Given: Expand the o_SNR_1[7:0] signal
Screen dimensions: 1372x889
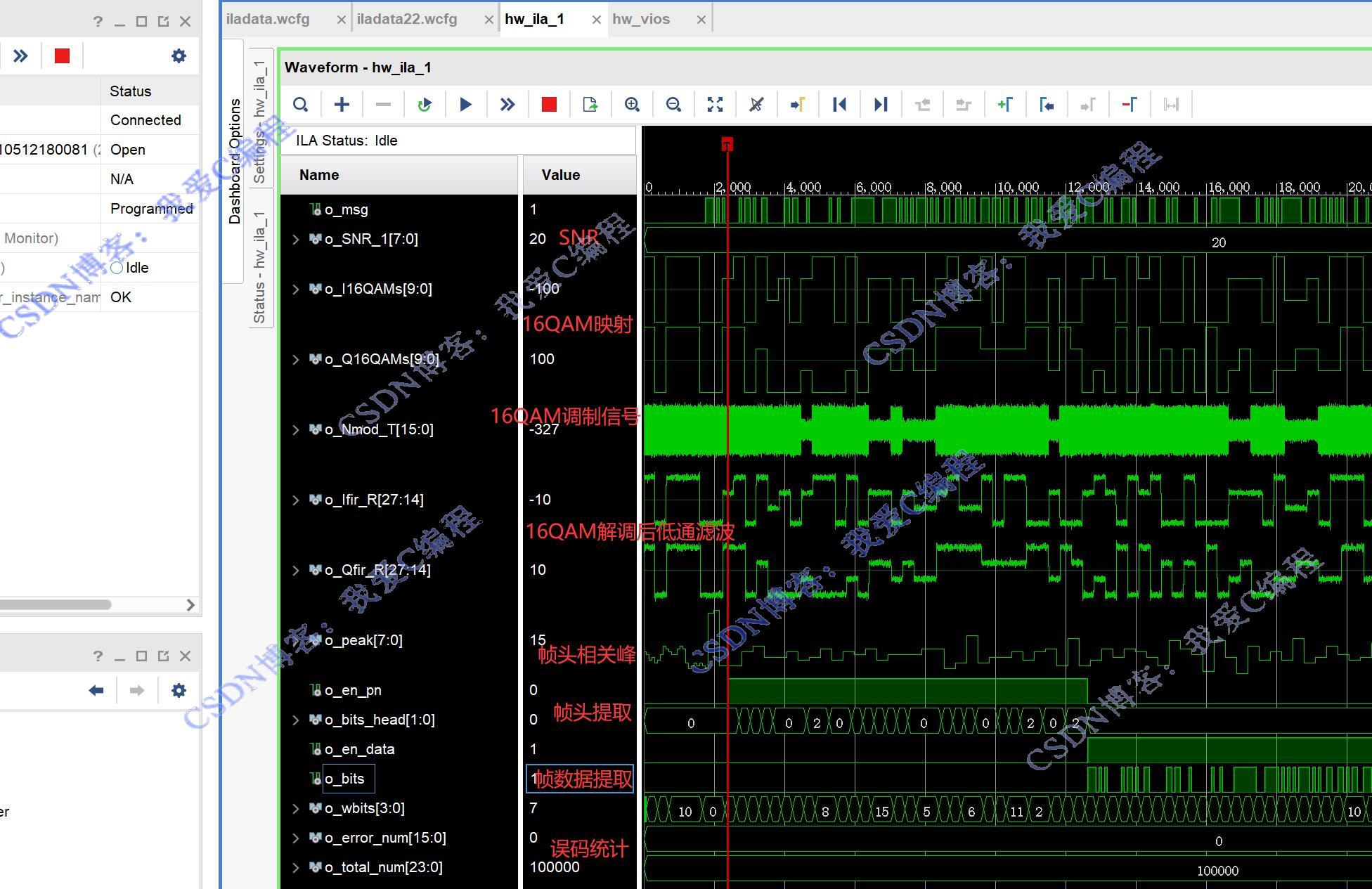Looking at the screenshot, I should (296, 240).
